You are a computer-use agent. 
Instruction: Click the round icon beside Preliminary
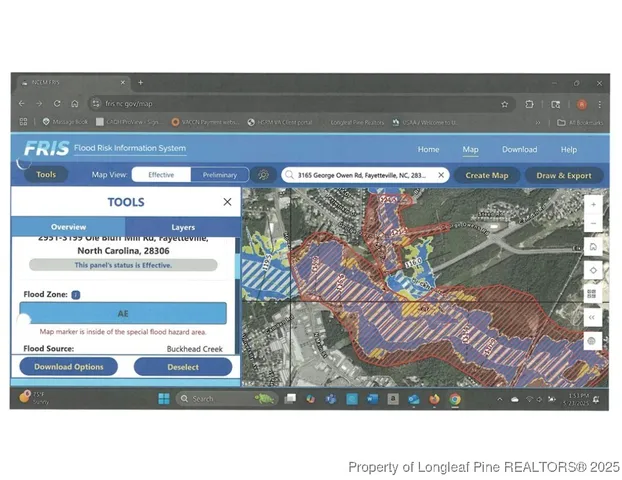pyautogui.click(x=262, y=175)
